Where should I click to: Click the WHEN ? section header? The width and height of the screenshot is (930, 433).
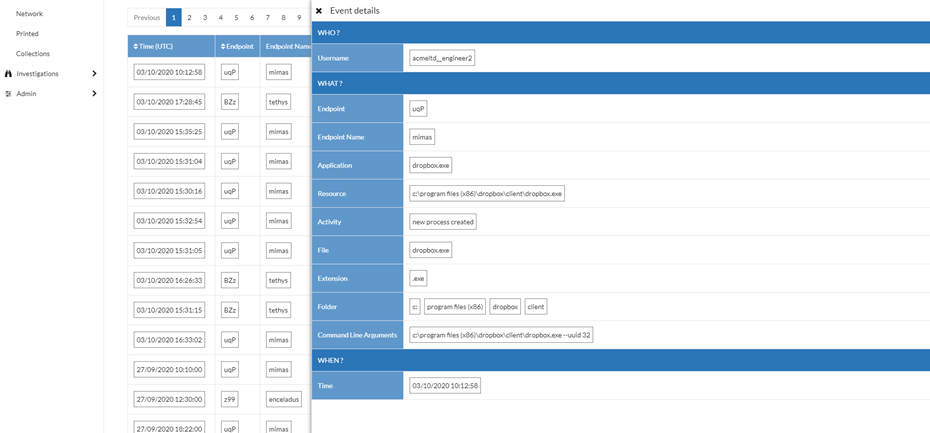point(620,360)
